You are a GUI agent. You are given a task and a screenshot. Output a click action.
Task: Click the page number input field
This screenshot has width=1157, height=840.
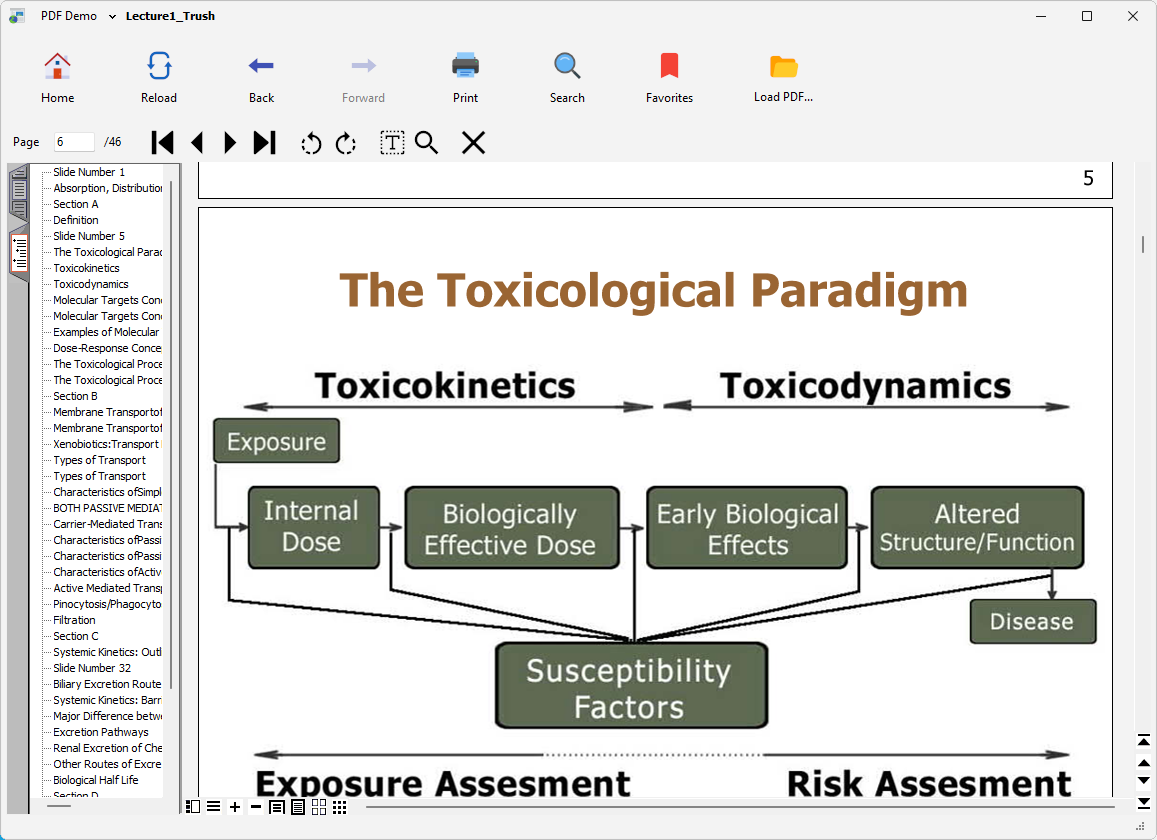coord(74,143)
